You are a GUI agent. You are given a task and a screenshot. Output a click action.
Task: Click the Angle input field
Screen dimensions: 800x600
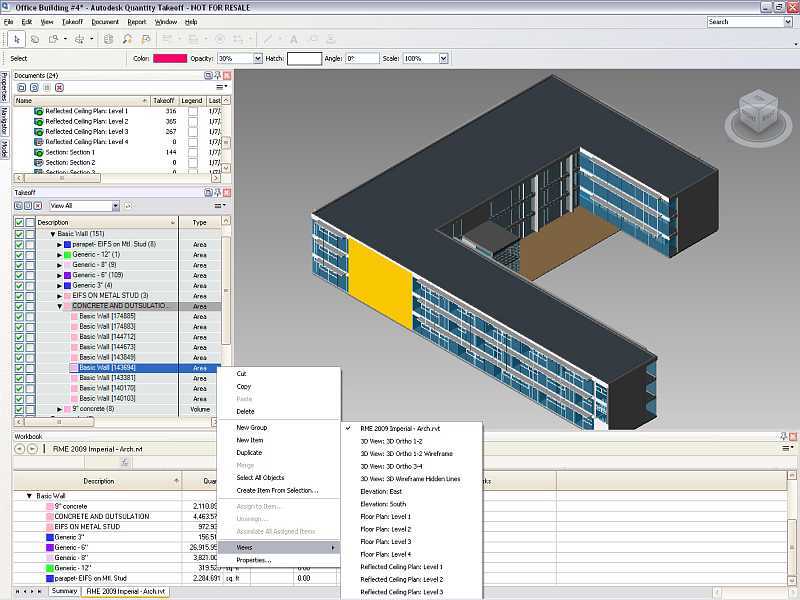click(x=361, y=59)
